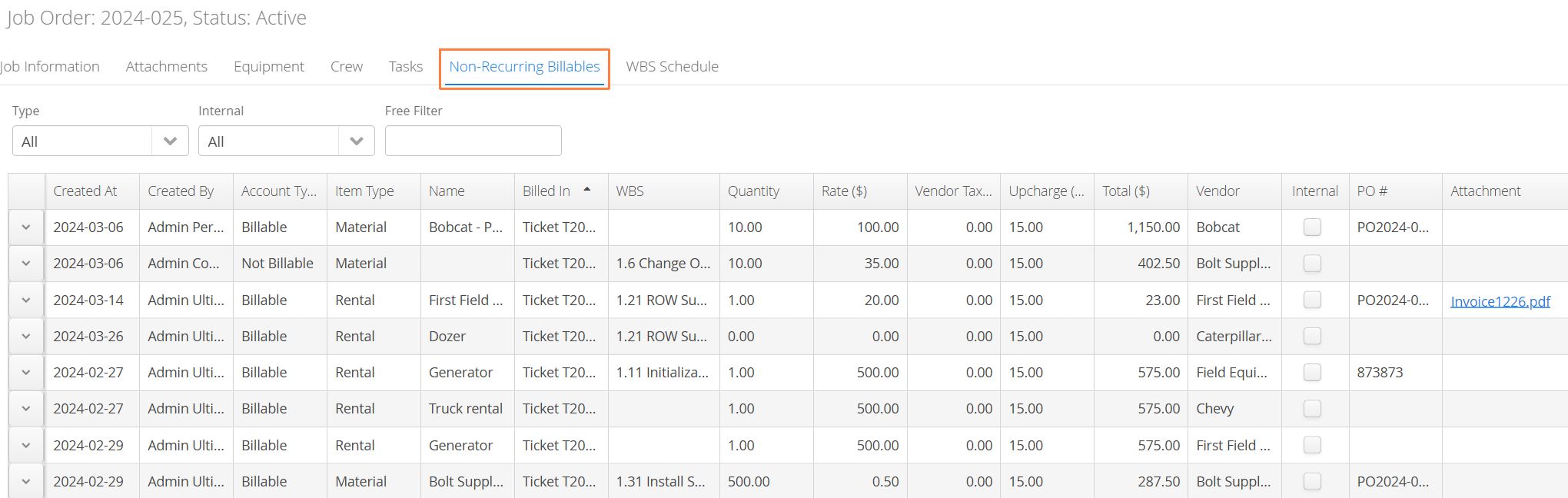Image resolution: width=1568 pixels, height=498 pixels.
Task: Click the Free Filter text field
Action: pyautogui.click(x=473, y=141)
